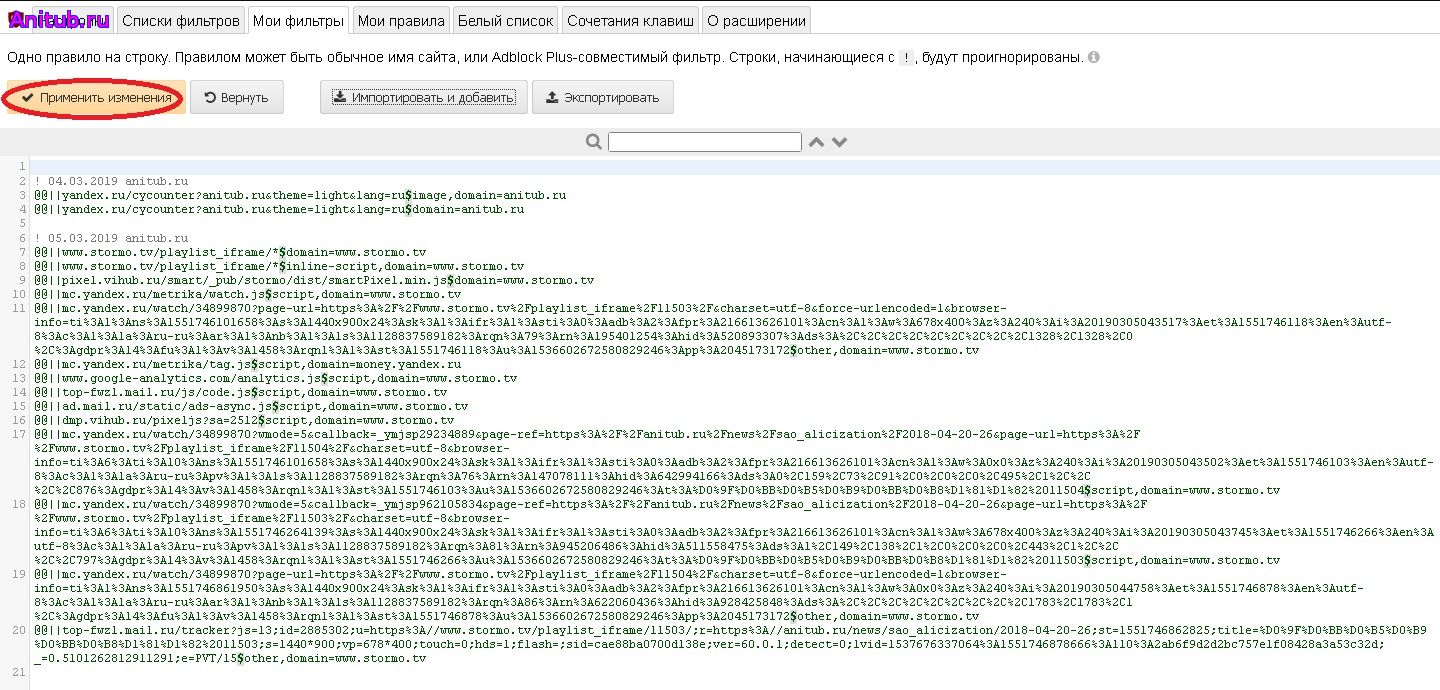
Task: Jump to previous search match with up chevron
Action: 817,142
